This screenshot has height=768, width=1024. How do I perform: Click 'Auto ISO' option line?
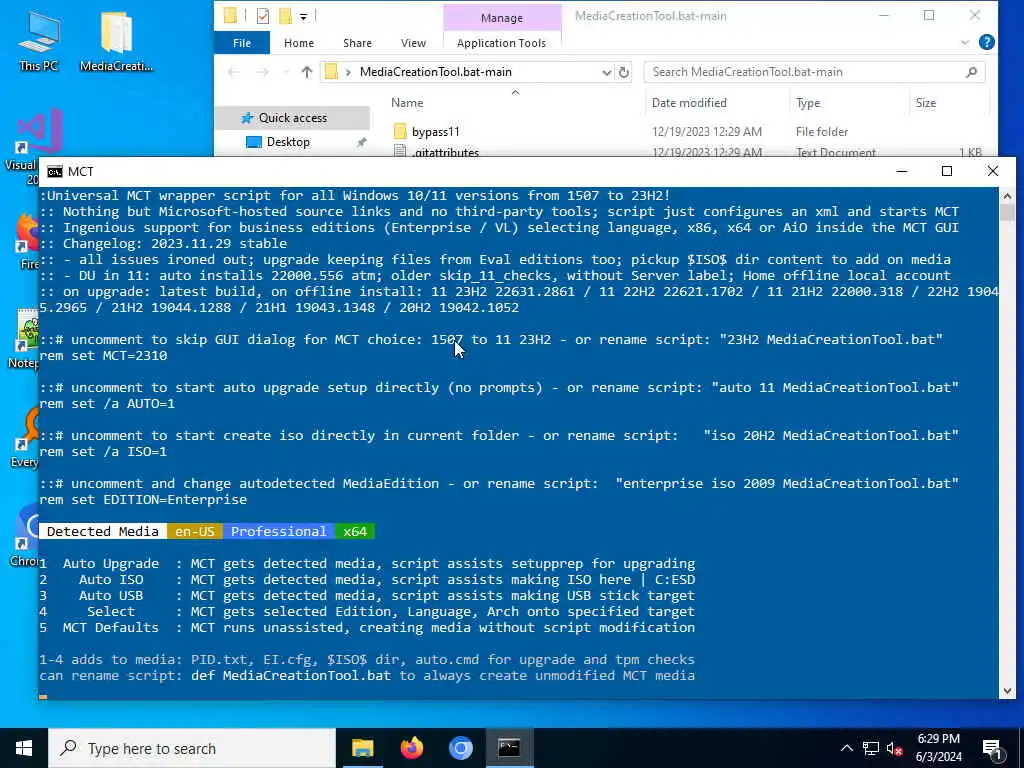click(x=367, y=579)
